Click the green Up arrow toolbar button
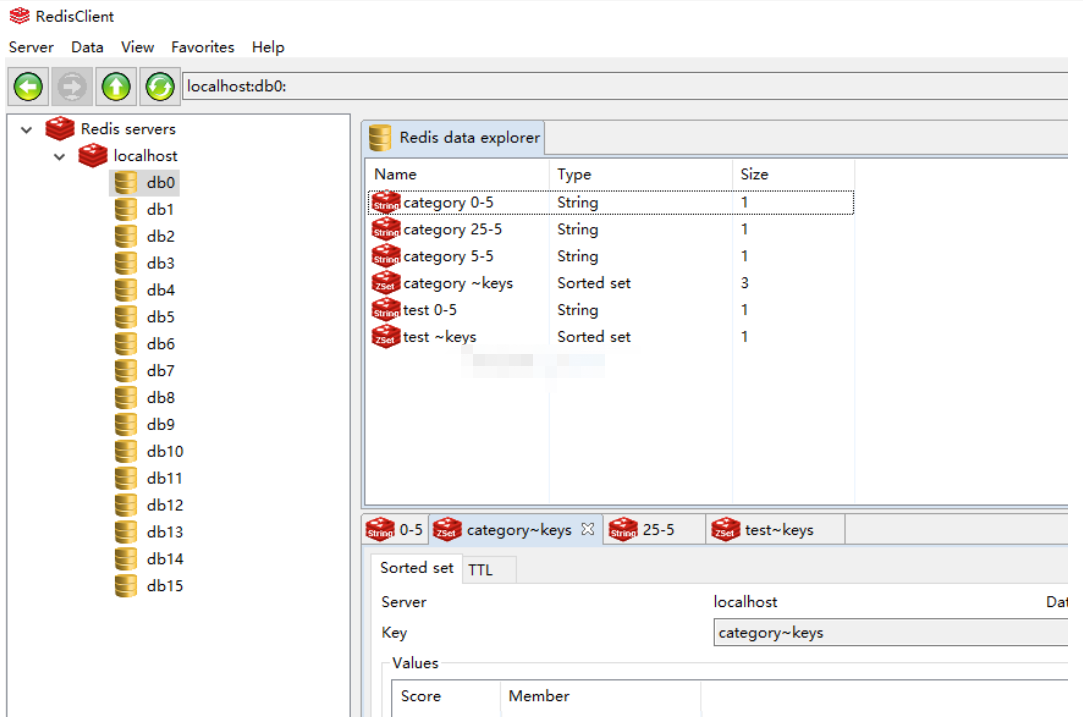This screenshot has height=717, width=1083. tap(116, 87)
